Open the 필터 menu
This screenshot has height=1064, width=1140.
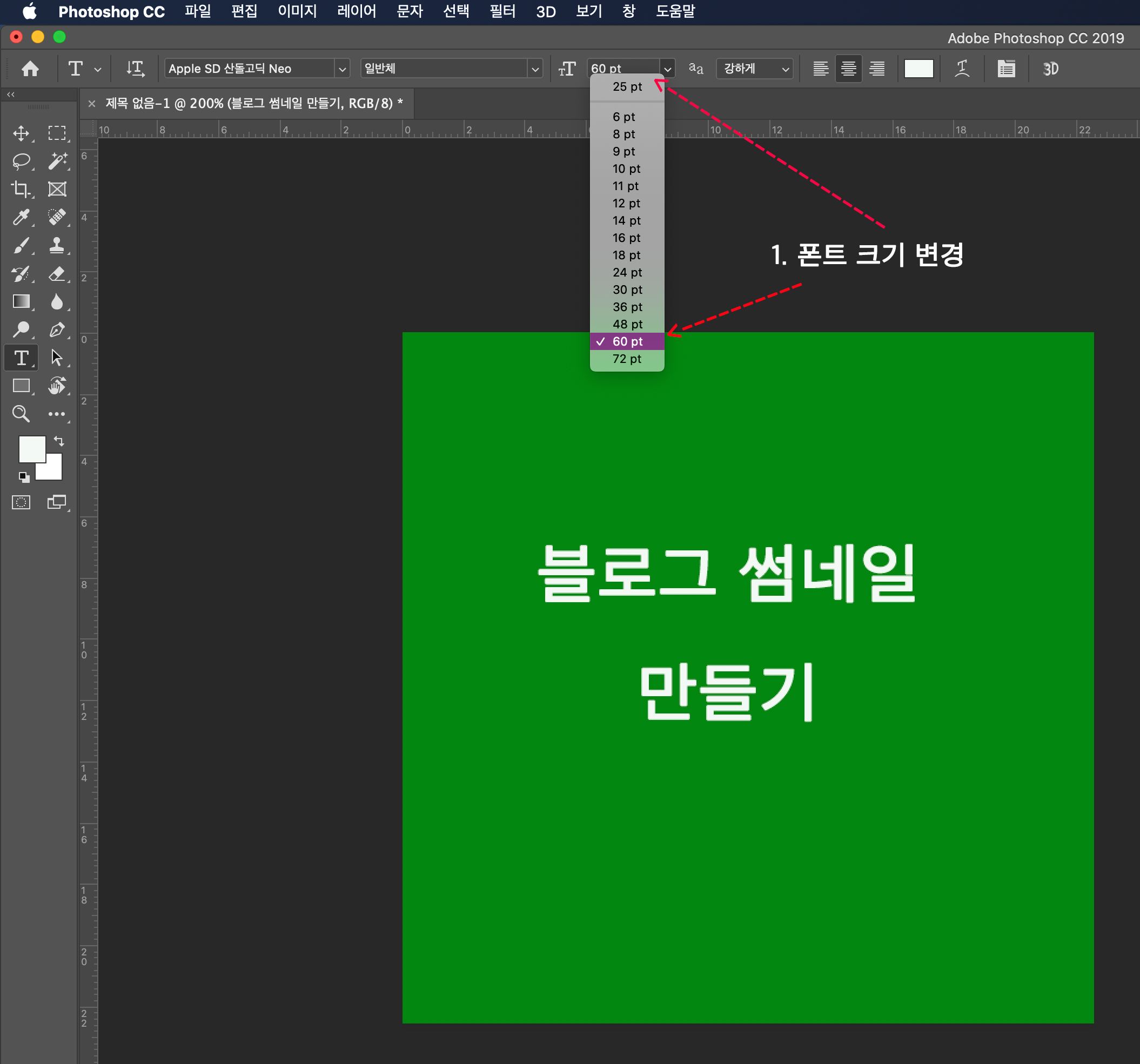(x=502, y=11)
